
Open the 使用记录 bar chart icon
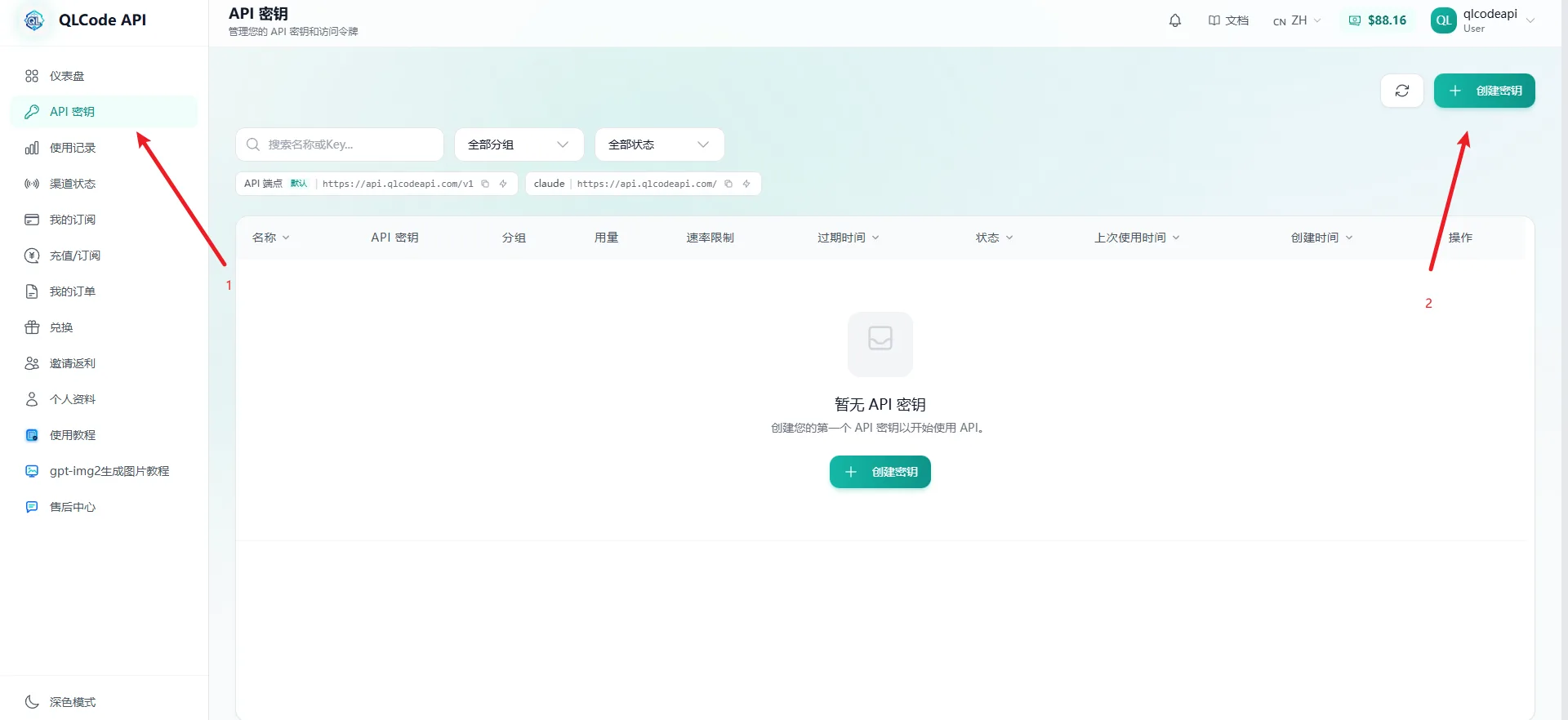click(x=32, y=148)
